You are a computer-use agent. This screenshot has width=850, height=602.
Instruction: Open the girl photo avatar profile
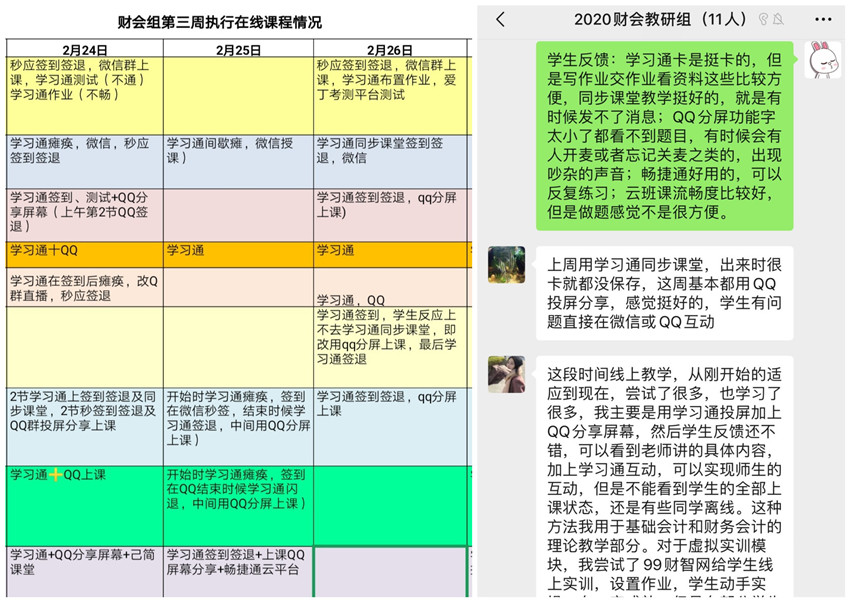506,374
